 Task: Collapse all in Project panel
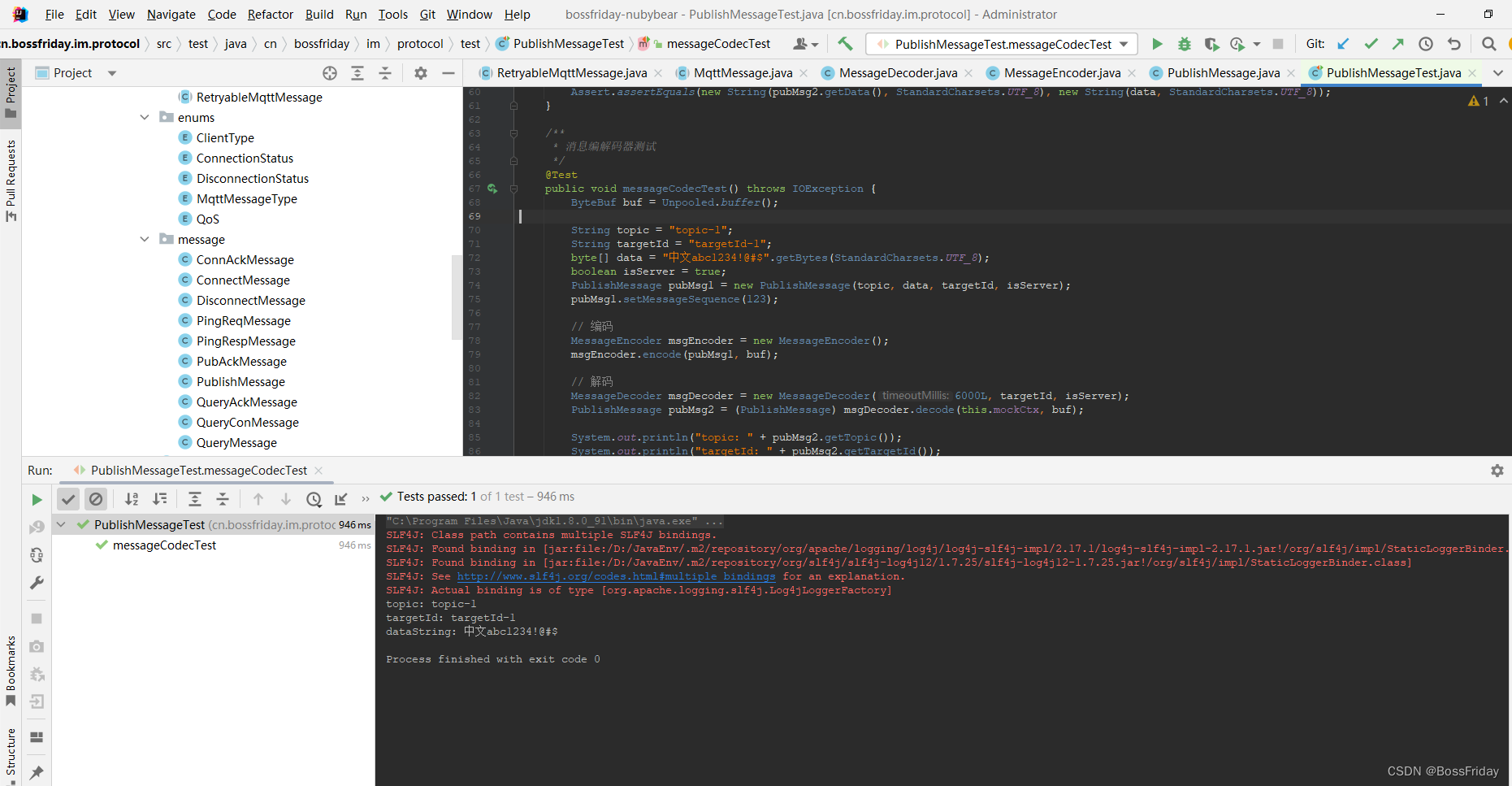[x=385, y=73]
